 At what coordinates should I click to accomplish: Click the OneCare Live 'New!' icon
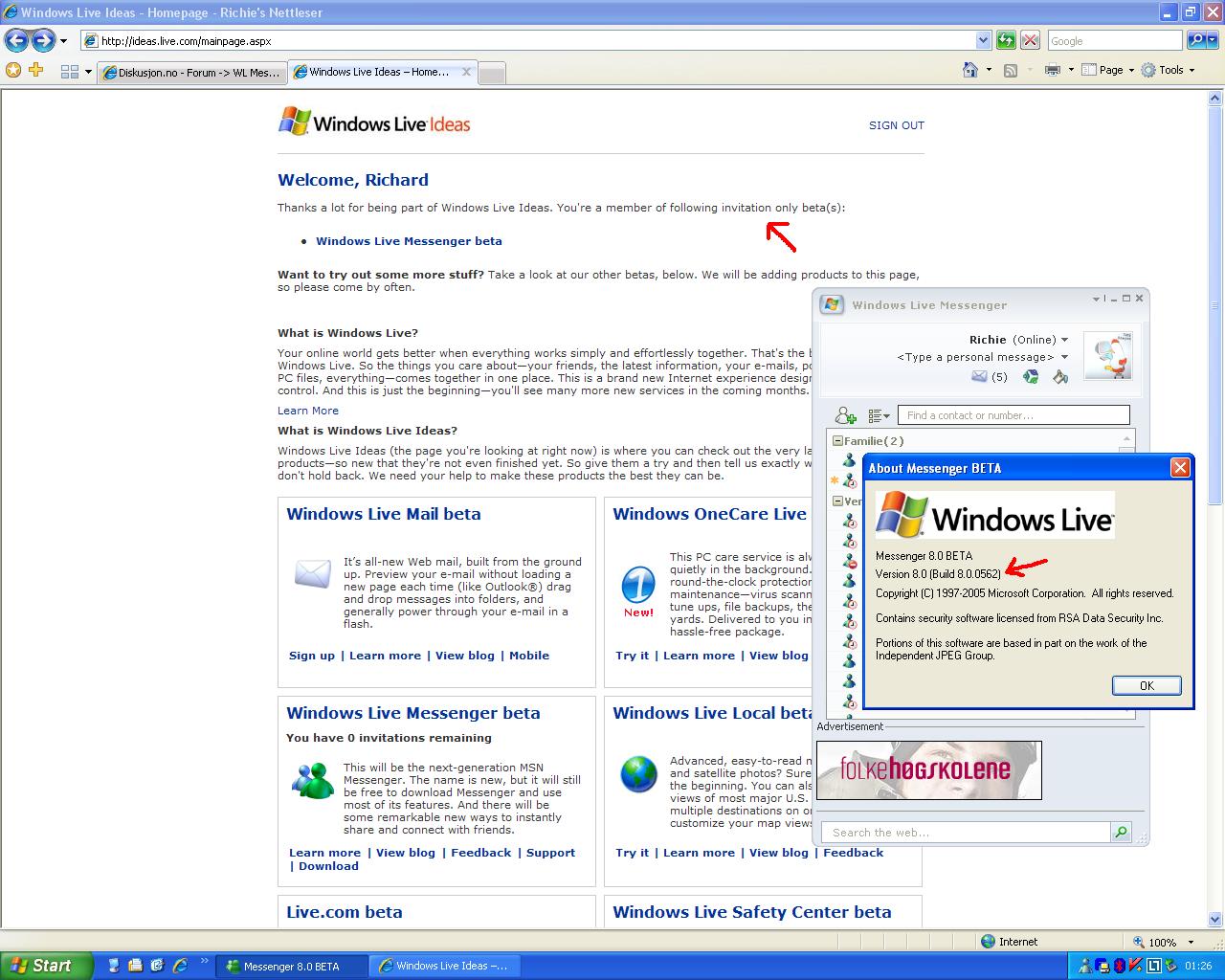click(638, 592)
